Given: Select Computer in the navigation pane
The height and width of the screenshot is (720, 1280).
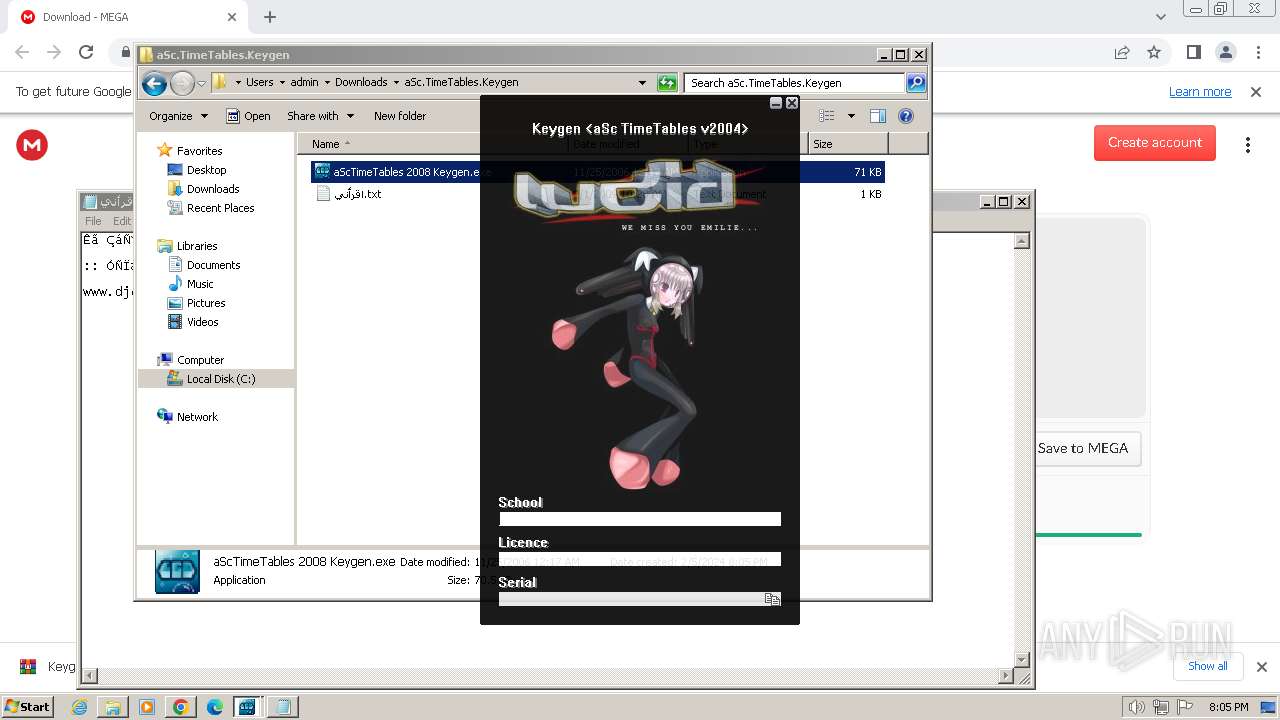Looking at the screenshot, I should pyautogui.click(x=200, y=360).
